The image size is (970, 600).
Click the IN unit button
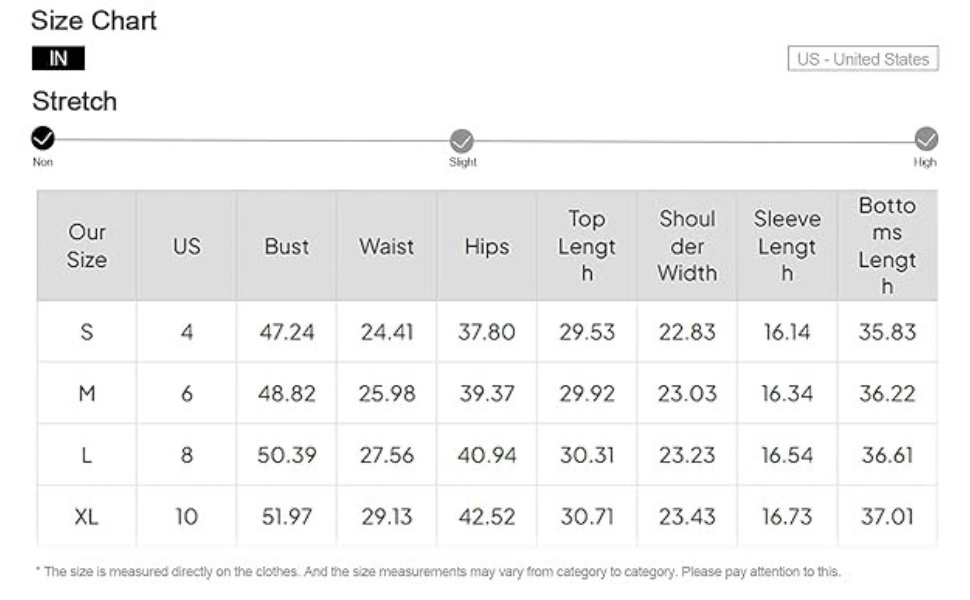pyautogui.click(x=58, y=58)
